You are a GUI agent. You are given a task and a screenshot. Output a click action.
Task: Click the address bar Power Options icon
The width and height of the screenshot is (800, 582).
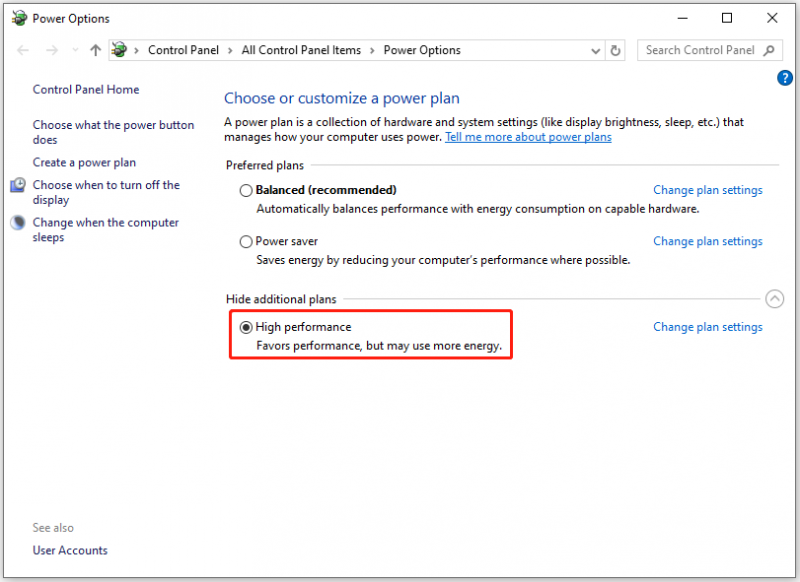pyautogui.click(x=119, y=50)
